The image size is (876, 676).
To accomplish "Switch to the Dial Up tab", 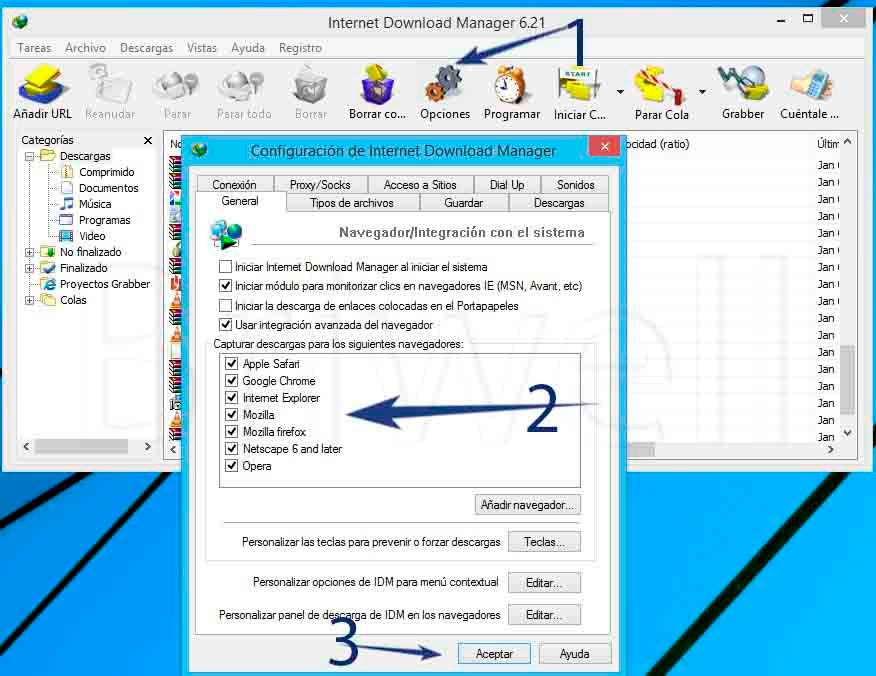I will point(507,184).
